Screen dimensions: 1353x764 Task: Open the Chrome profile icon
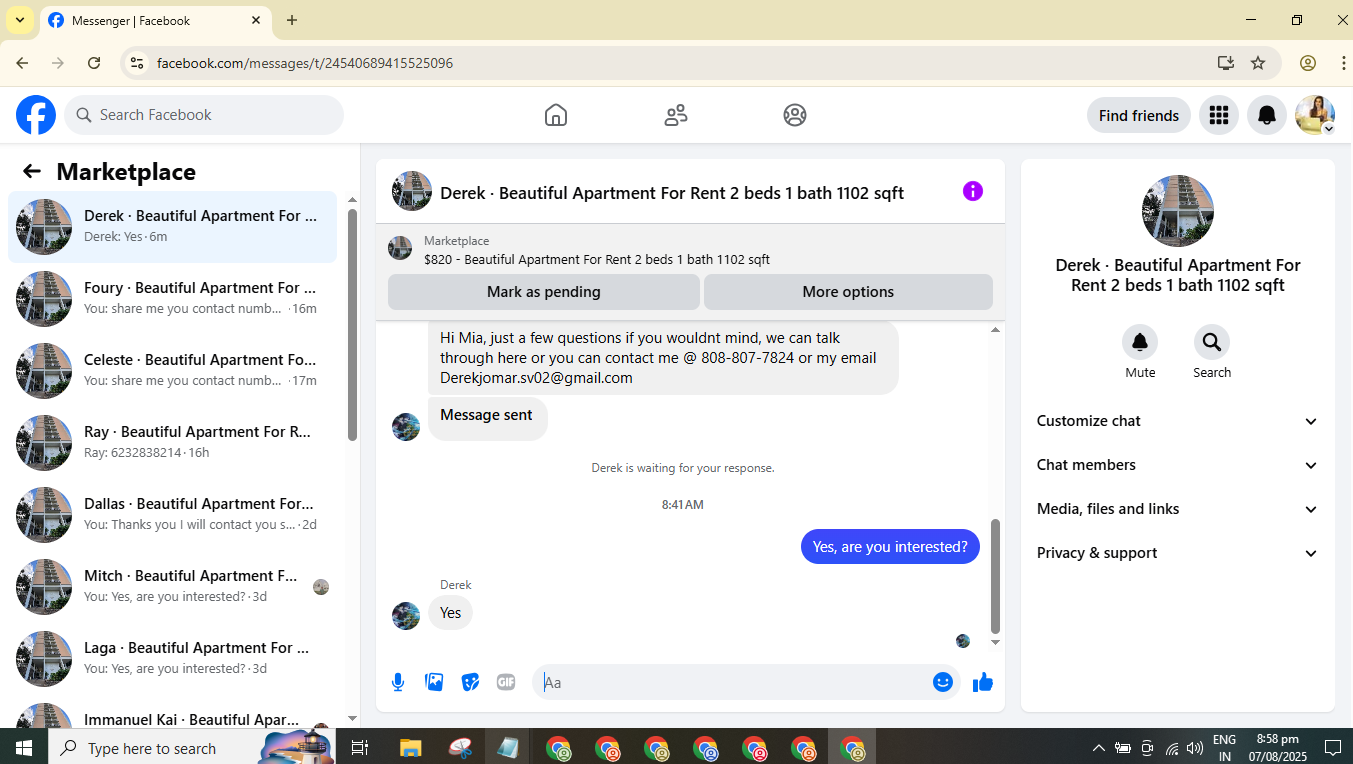(x=1307, y=63)
